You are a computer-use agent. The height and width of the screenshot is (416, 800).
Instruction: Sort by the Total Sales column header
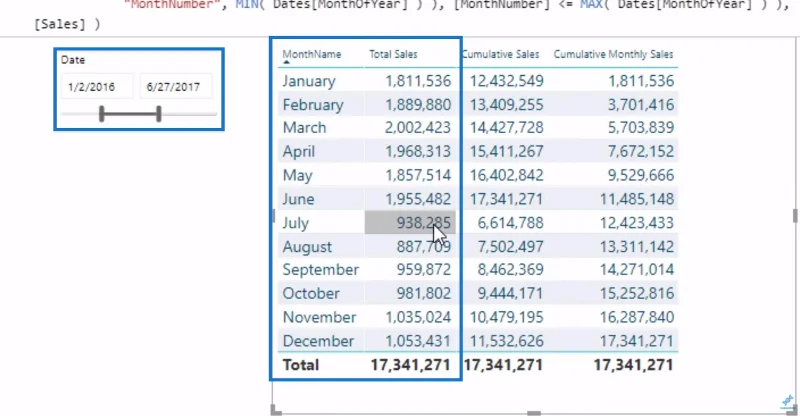pos(393,54)
